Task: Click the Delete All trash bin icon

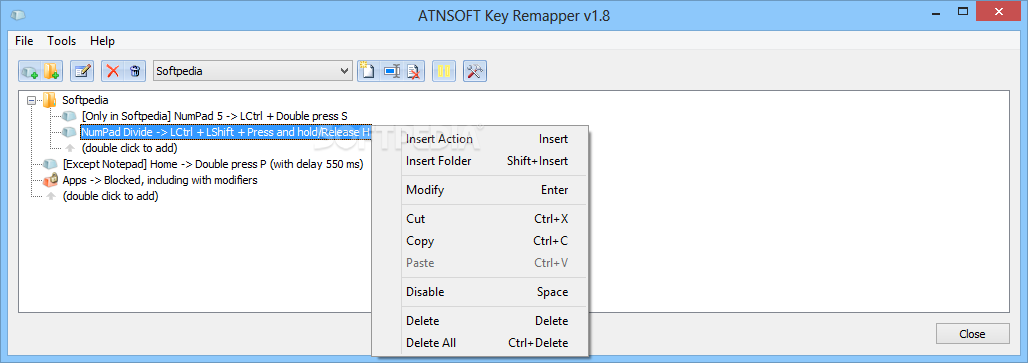Action: click(x=134, y=71)
